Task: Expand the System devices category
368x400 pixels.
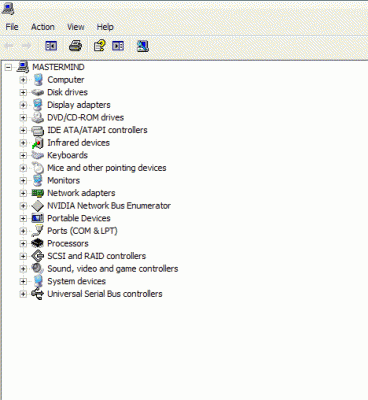Action: pyautogui.click(x=23, y=282)
